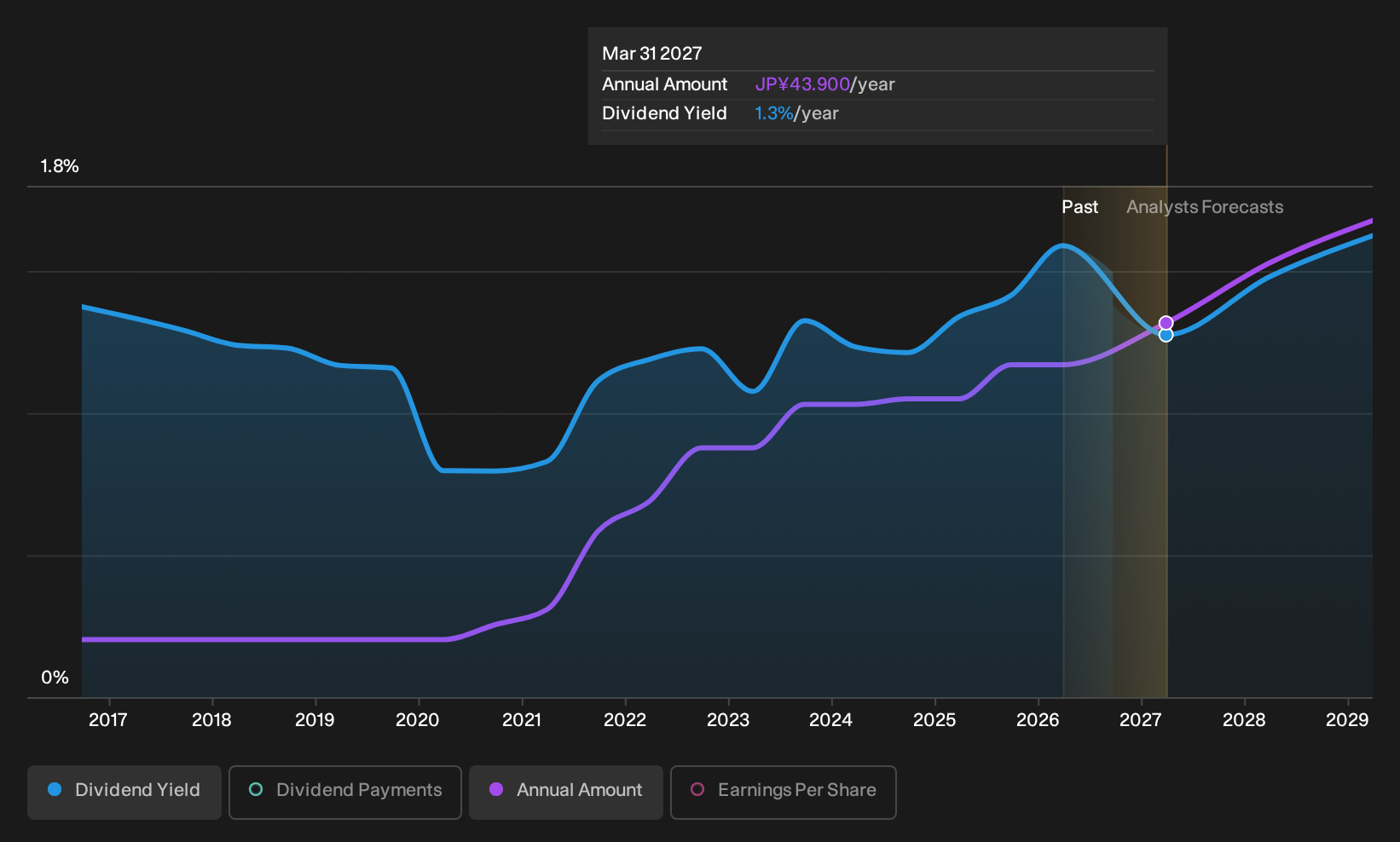Viewport: 1400px width, 842px height.
Task: Click the 2027 x-axis year label
Action: tap(1140, 720)
